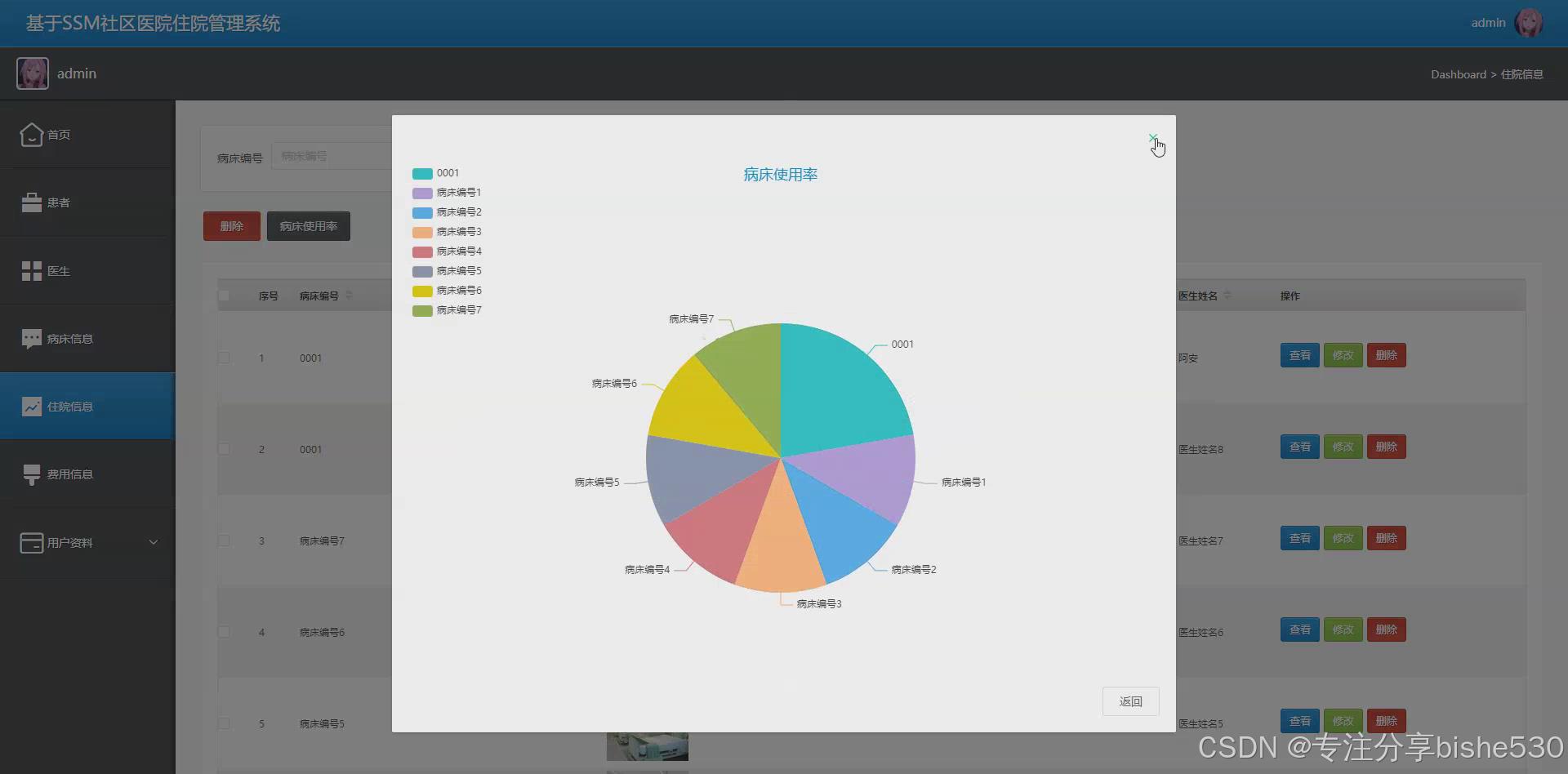Image resolution: width=1568 pixels, height=774 pixels.
Task: Click the Dashboard breadcrumb link
Action: 1458,74
